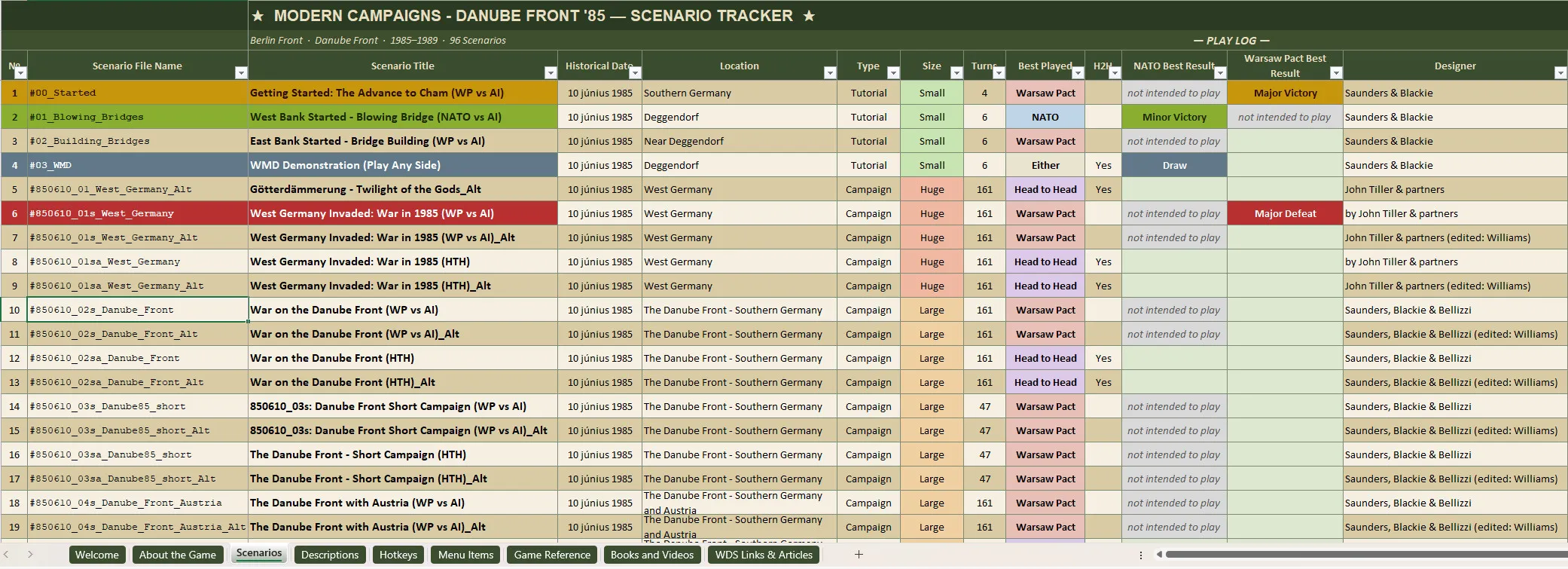Open the Size column filter arrow
Screen dimensions: 1568x569
956,73
